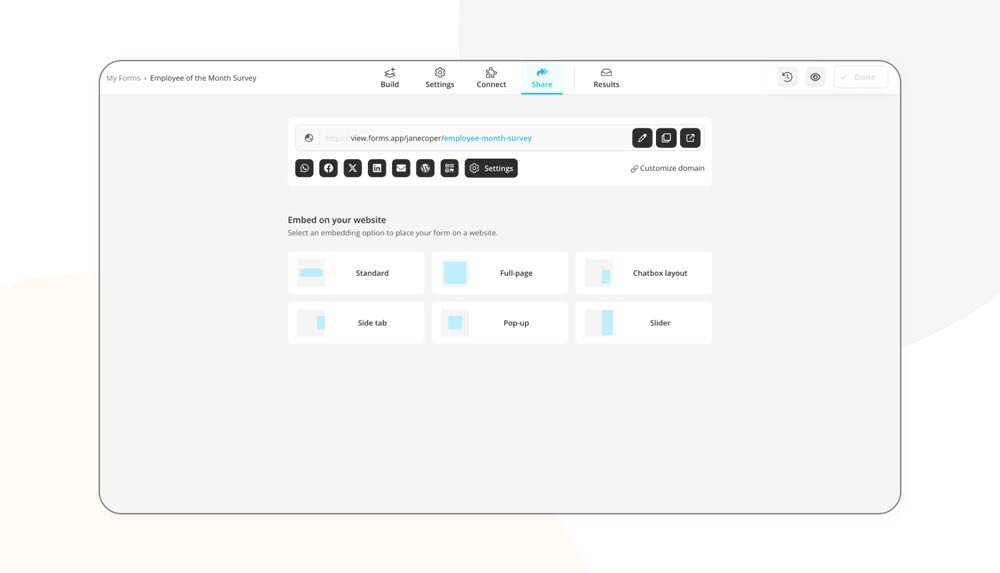
Task: Open form link in new tab icon
Action: coord(690,138)
